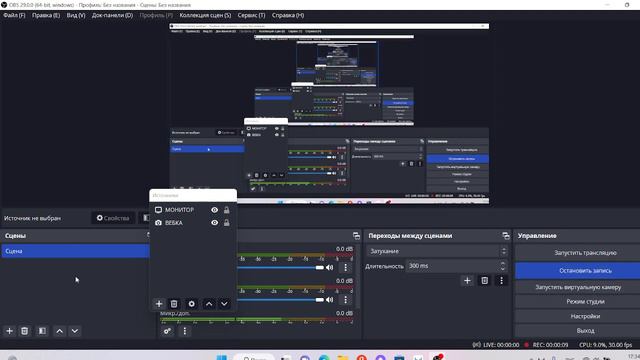Undock the audio mixer panel via its float icon
The height and width of the screenshot is (360, 640).
click(356, 236)
